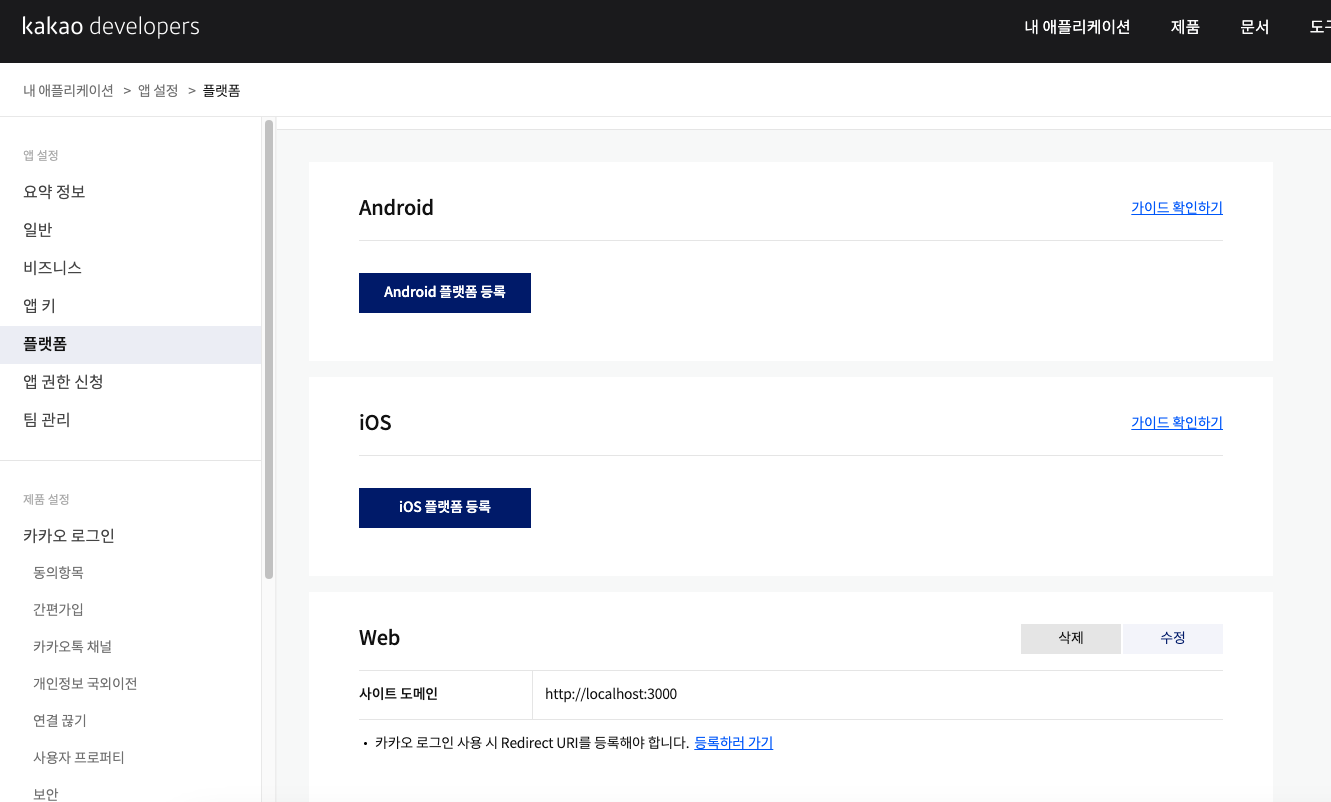Viewport: 1331px width, 802px height.
Task: Click the sidebar vertical scrollbar
Action: coord(269,349)
